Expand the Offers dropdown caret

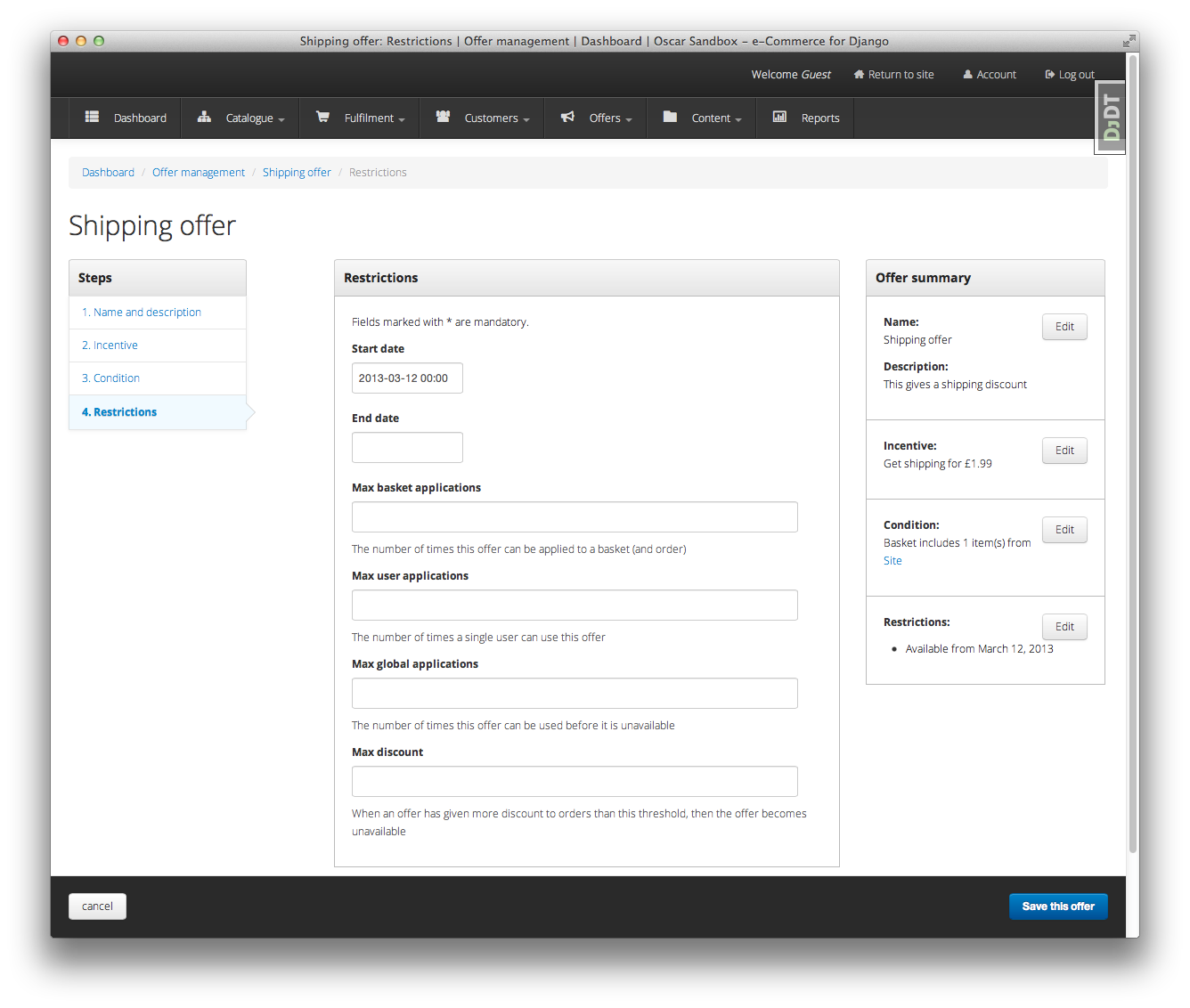tap(629, 120)
